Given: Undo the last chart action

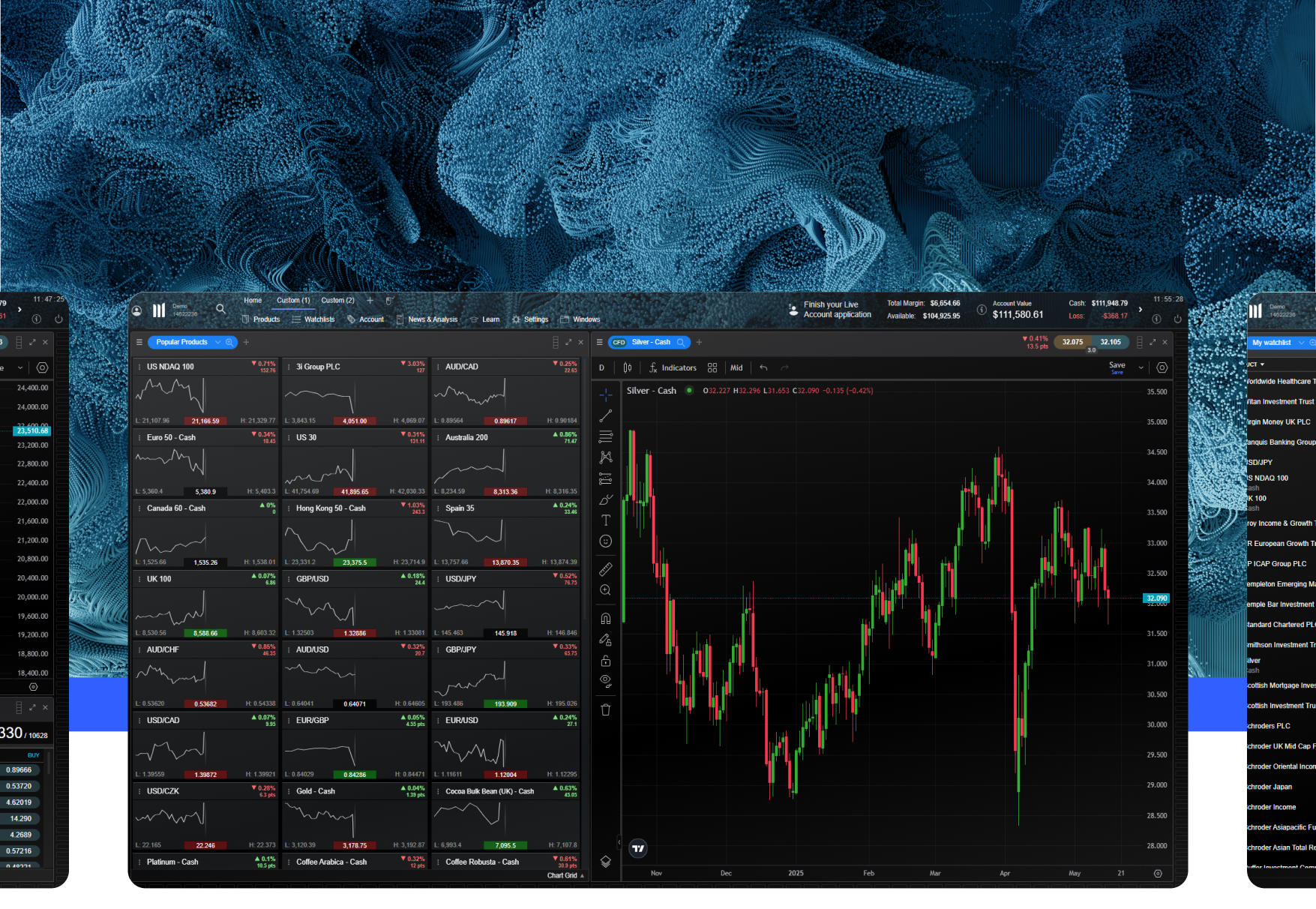Looking at the screenshot, I should pyautogui.click(x=763, y=367).
